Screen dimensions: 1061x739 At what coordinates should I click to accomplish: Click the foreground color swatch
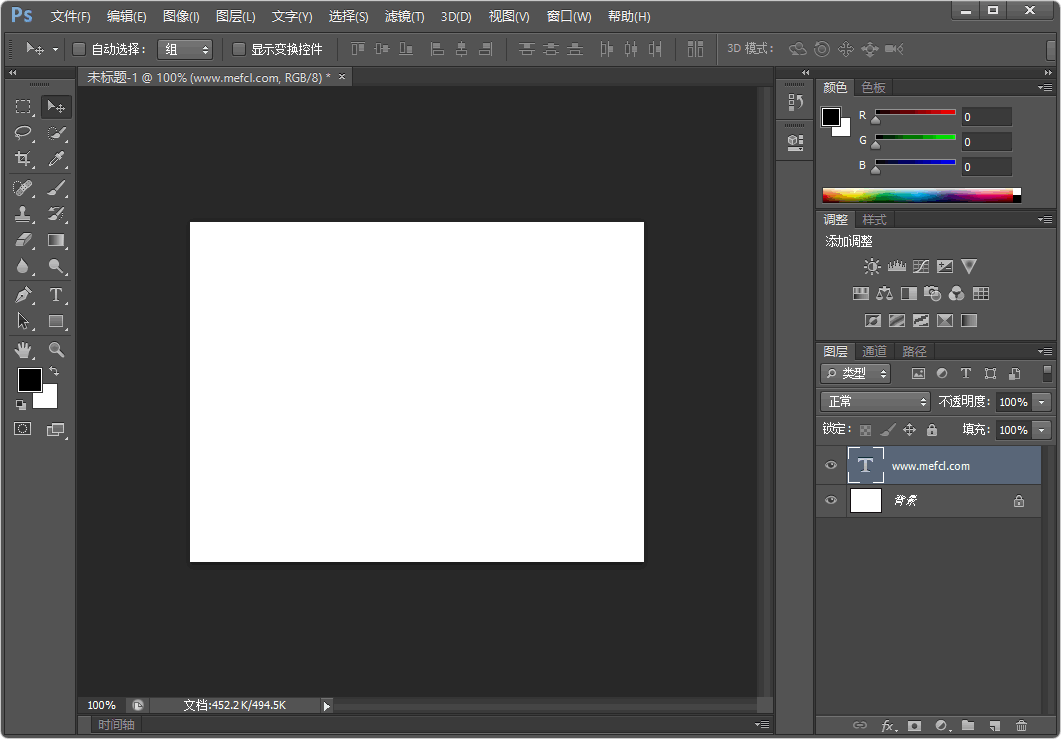(x=29, y=380)
